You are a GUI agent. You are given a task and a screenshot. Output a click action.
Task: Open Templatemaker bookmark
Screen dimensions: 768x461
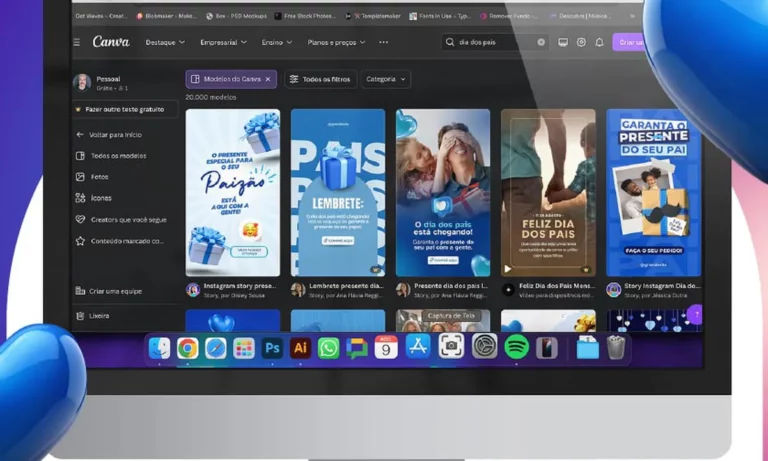pos(373,16)
